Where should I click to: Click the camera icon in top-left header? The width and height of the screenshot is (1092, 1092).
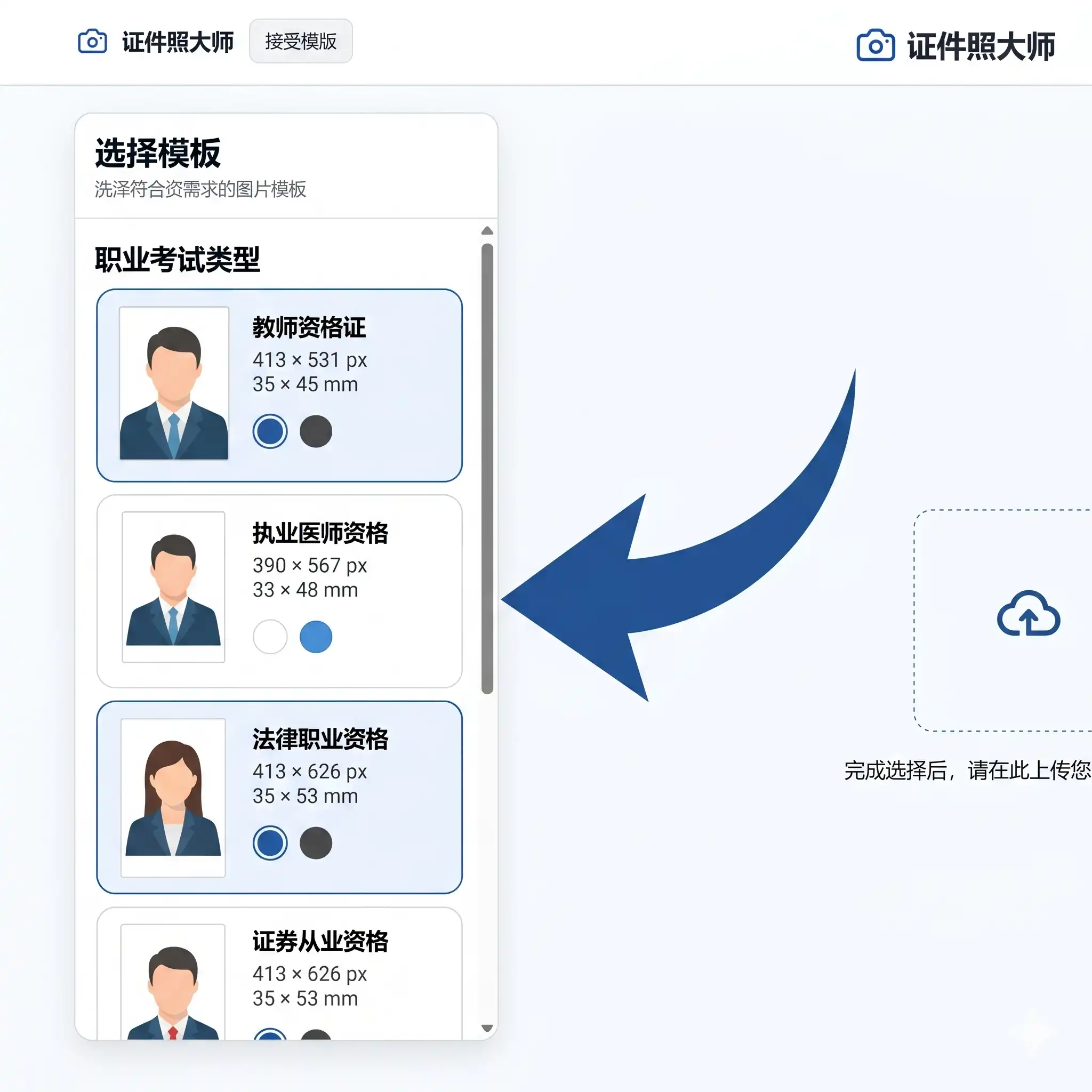tap(92, 42)
